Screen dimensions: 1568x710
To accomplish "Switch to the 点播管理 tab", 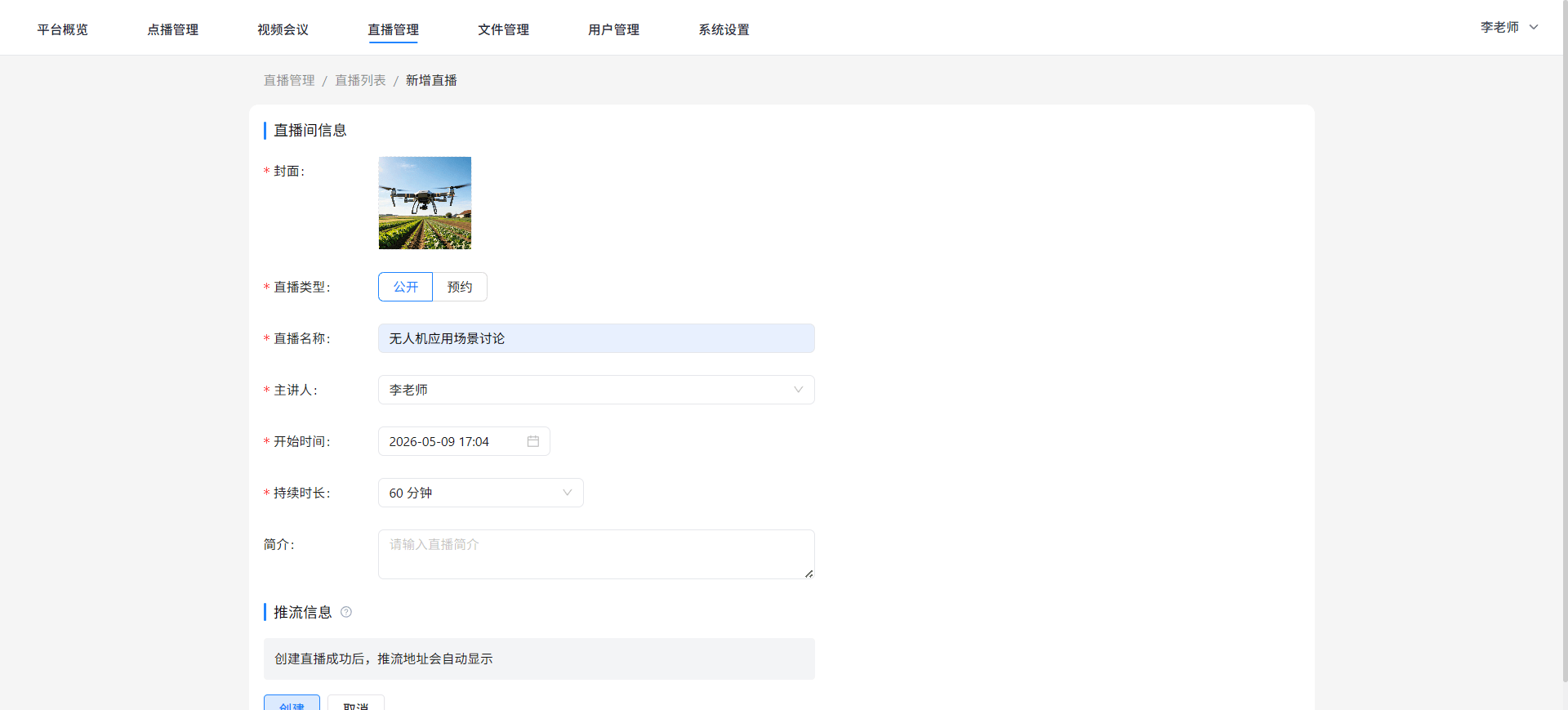I will pyautogui.click(x=173, y=29).
